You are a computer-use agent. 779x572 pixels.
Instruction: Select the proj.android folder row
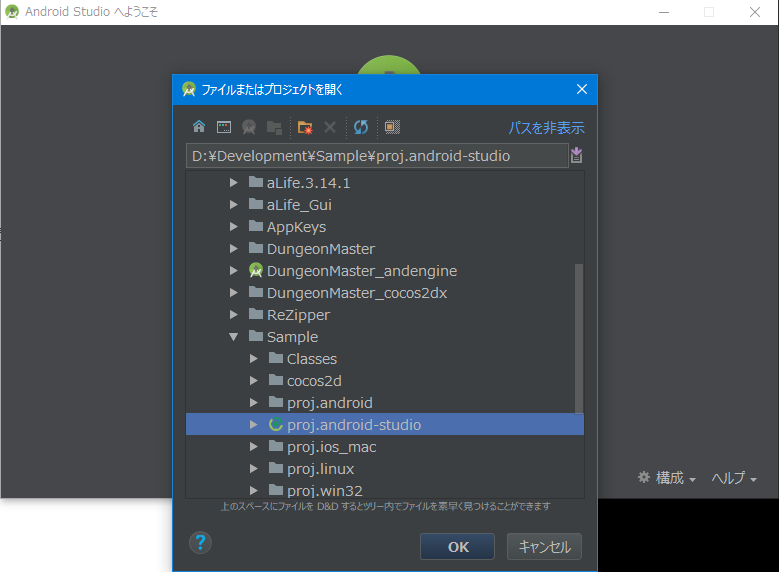click(x=385, y=403)
